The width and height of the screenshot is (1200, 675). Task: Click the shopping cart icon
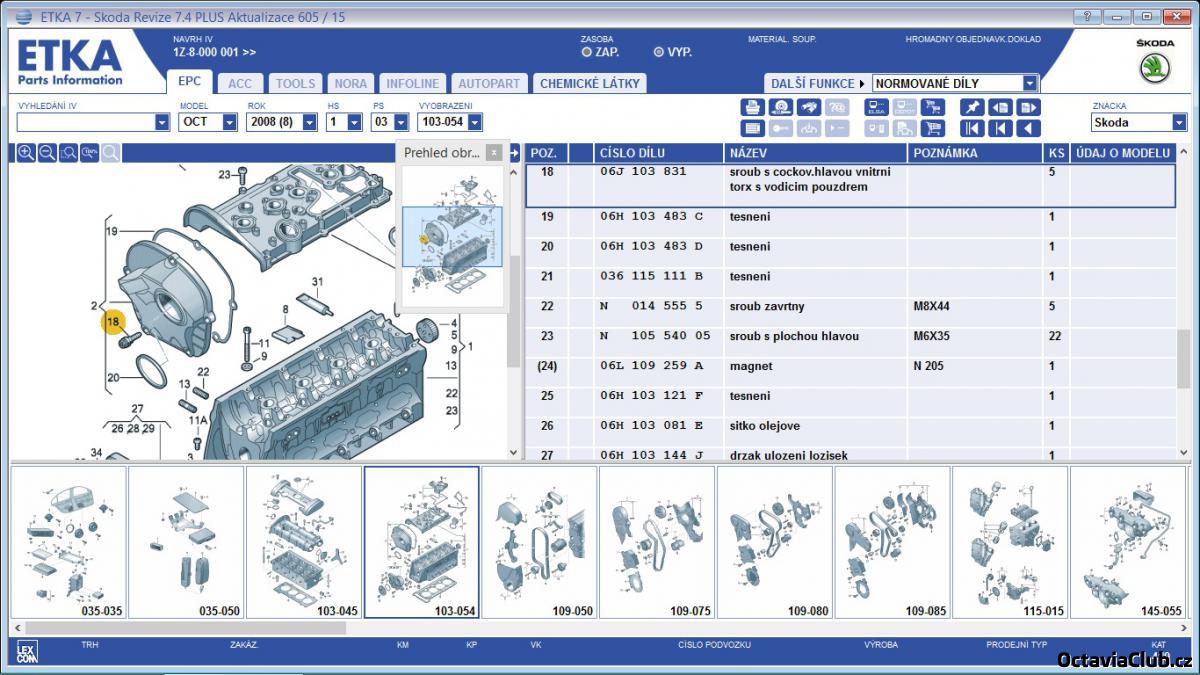(934, 107)
